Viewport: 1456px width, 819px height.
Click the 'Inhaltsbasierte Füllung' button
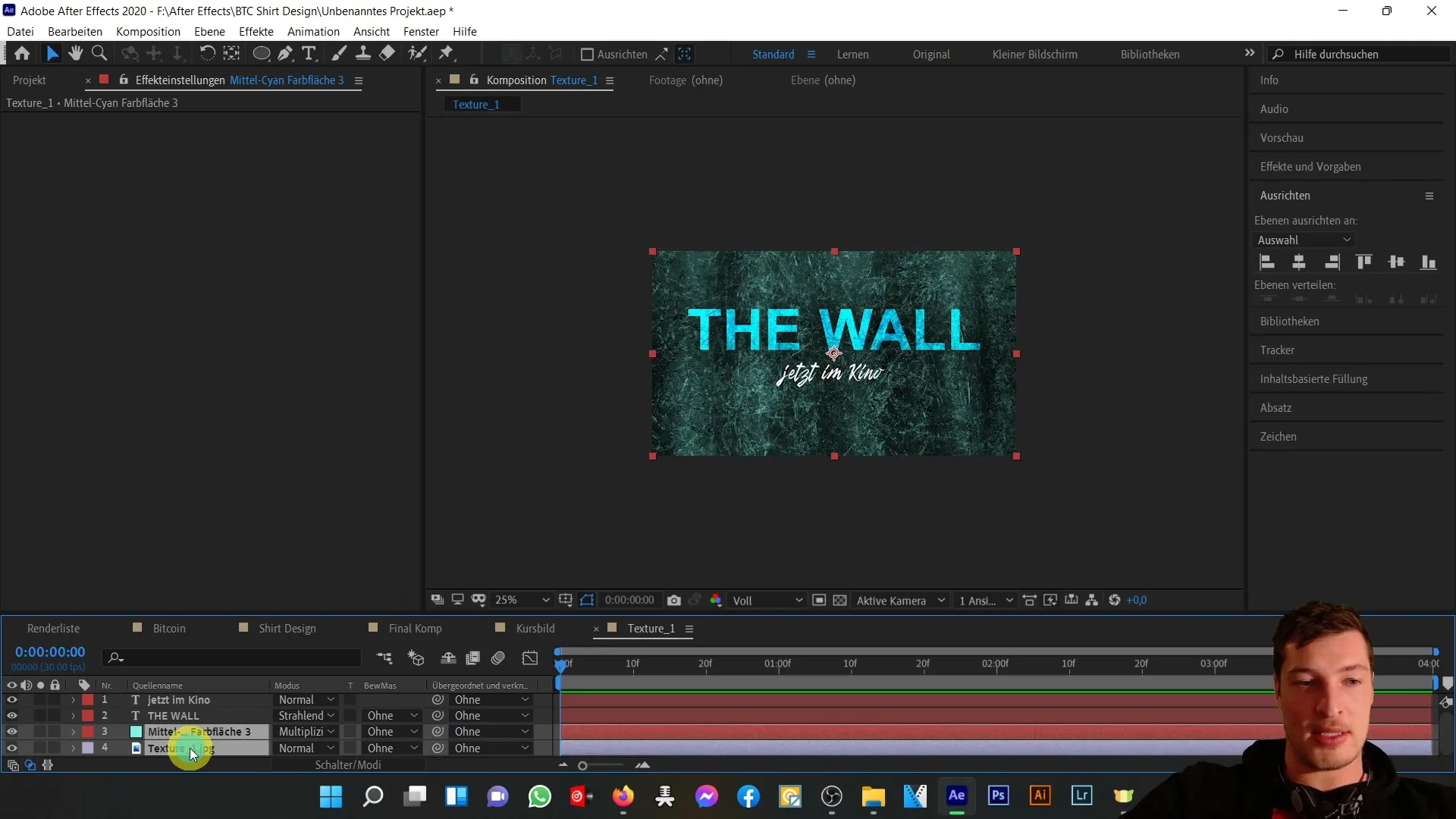click(1314, 378)
